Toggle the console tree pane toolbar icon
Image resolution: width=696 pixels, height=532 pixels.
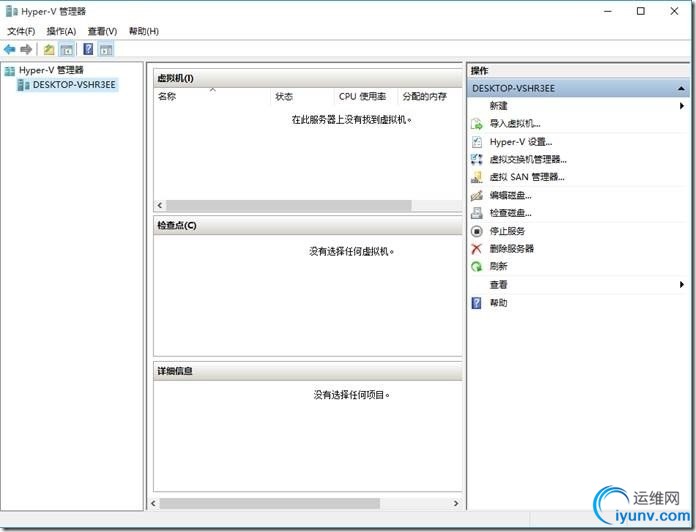67,49
